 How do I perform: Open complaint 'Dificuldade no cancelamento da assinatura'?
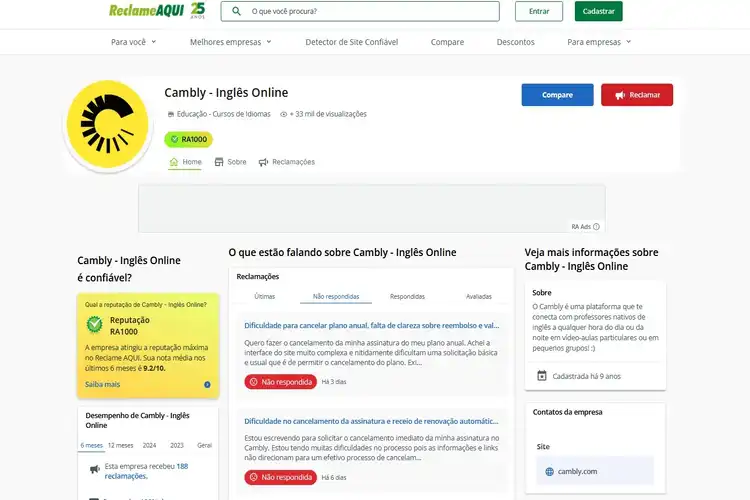click(371, 421)
